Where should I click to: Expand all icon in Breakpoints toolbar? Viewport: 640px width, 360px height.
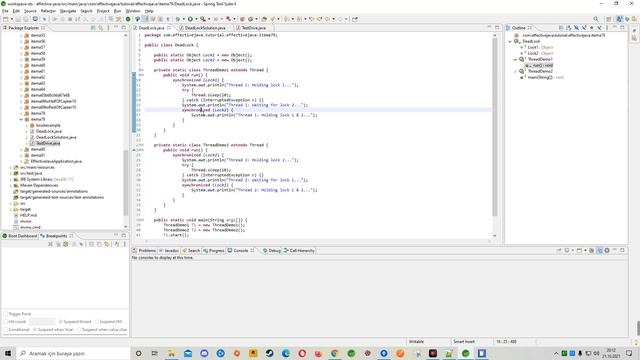(x=91, y=244)
